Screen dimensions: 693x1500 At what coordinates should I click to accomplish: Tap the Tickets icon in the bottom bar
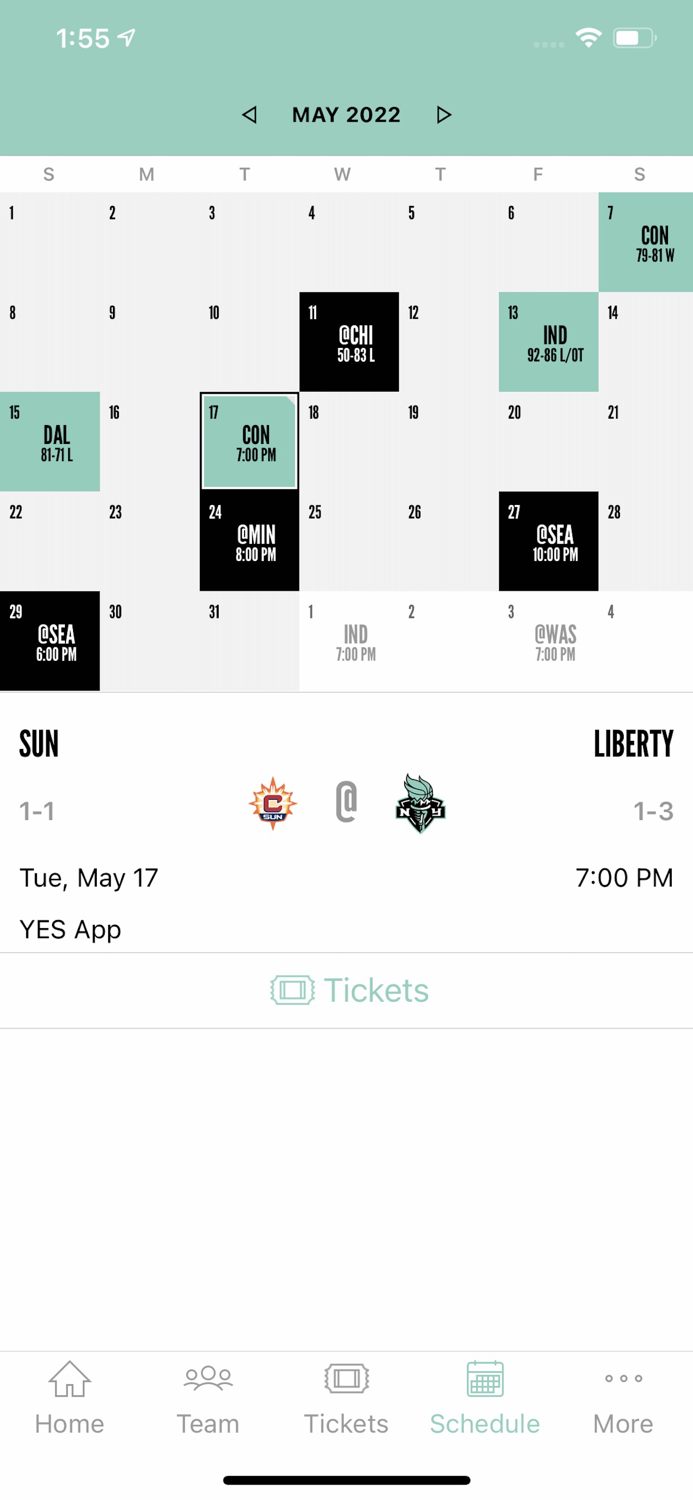[346, 1380]
